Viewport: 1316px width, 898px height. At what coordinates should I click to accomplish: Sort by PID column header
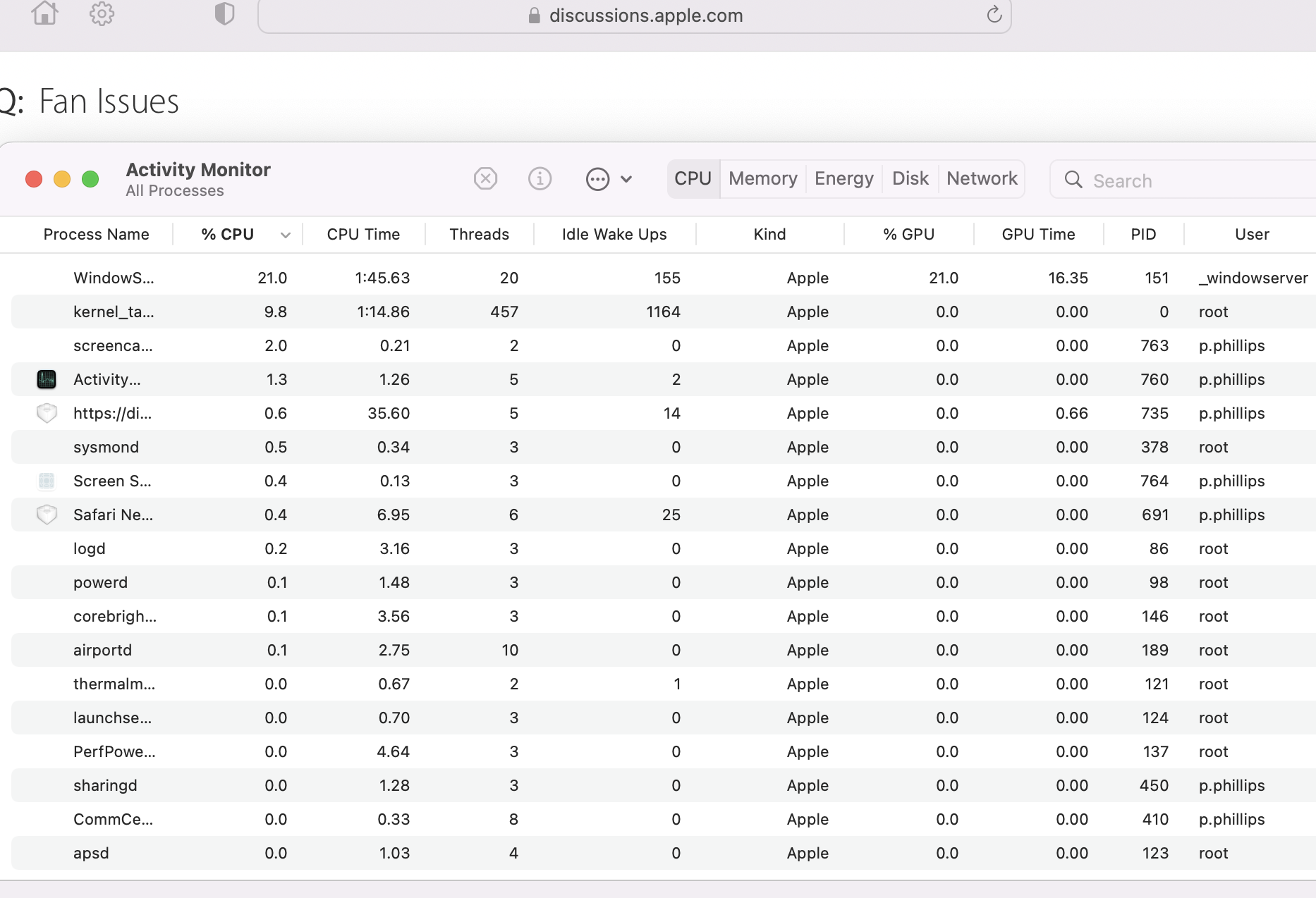click(x=1144, y=234)
